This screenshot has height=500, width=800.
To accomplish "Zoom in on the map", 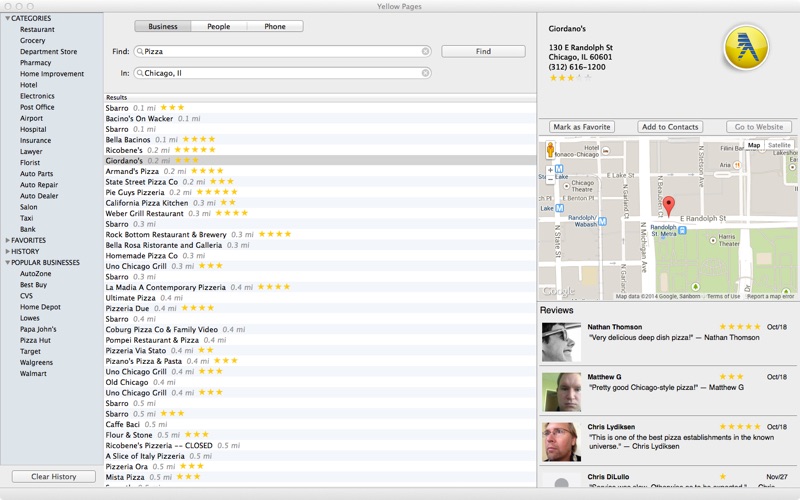I will [x=550, y=170].
